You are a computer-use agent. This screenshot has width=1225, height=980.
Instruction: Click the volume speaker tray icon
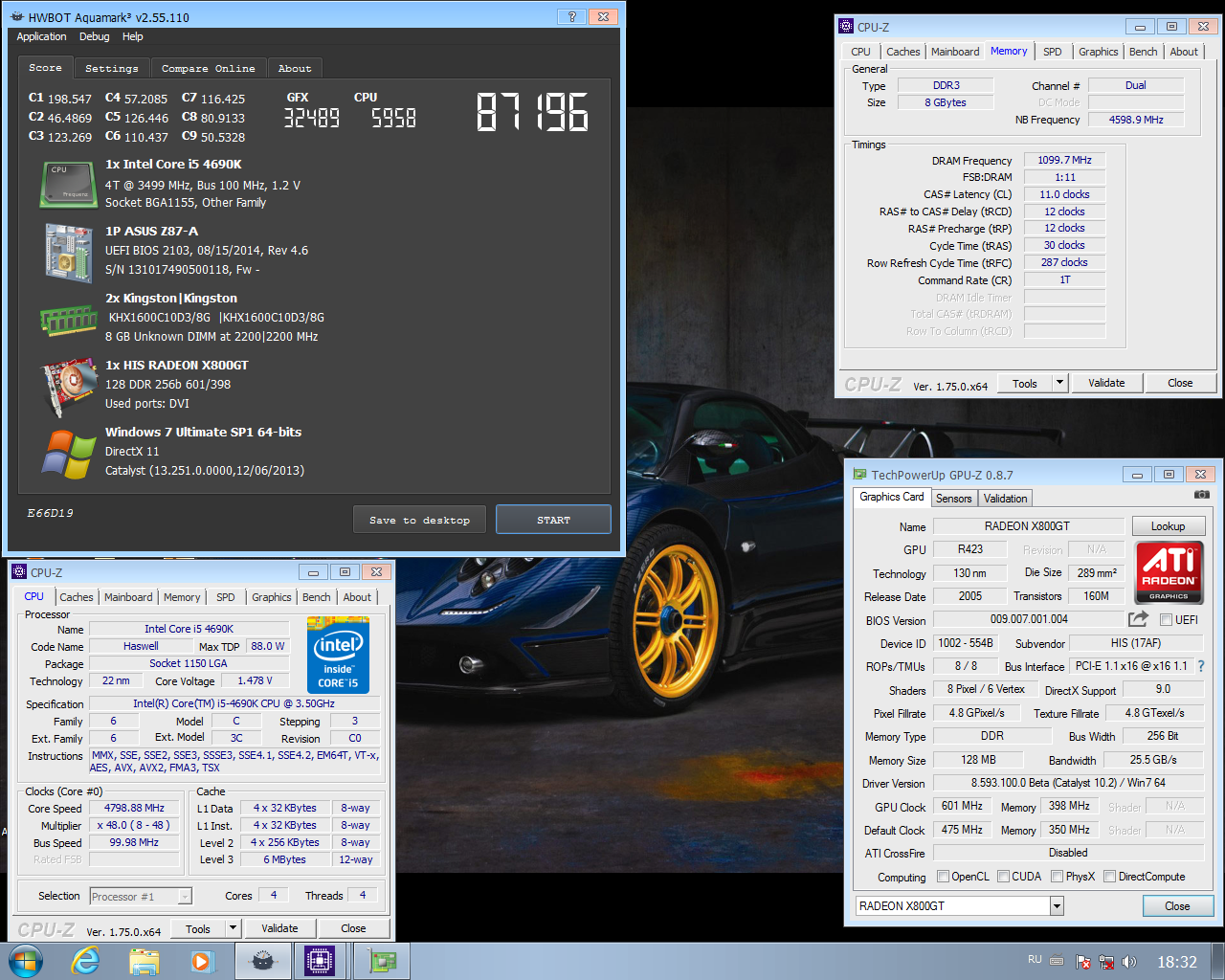[1129, 962]
